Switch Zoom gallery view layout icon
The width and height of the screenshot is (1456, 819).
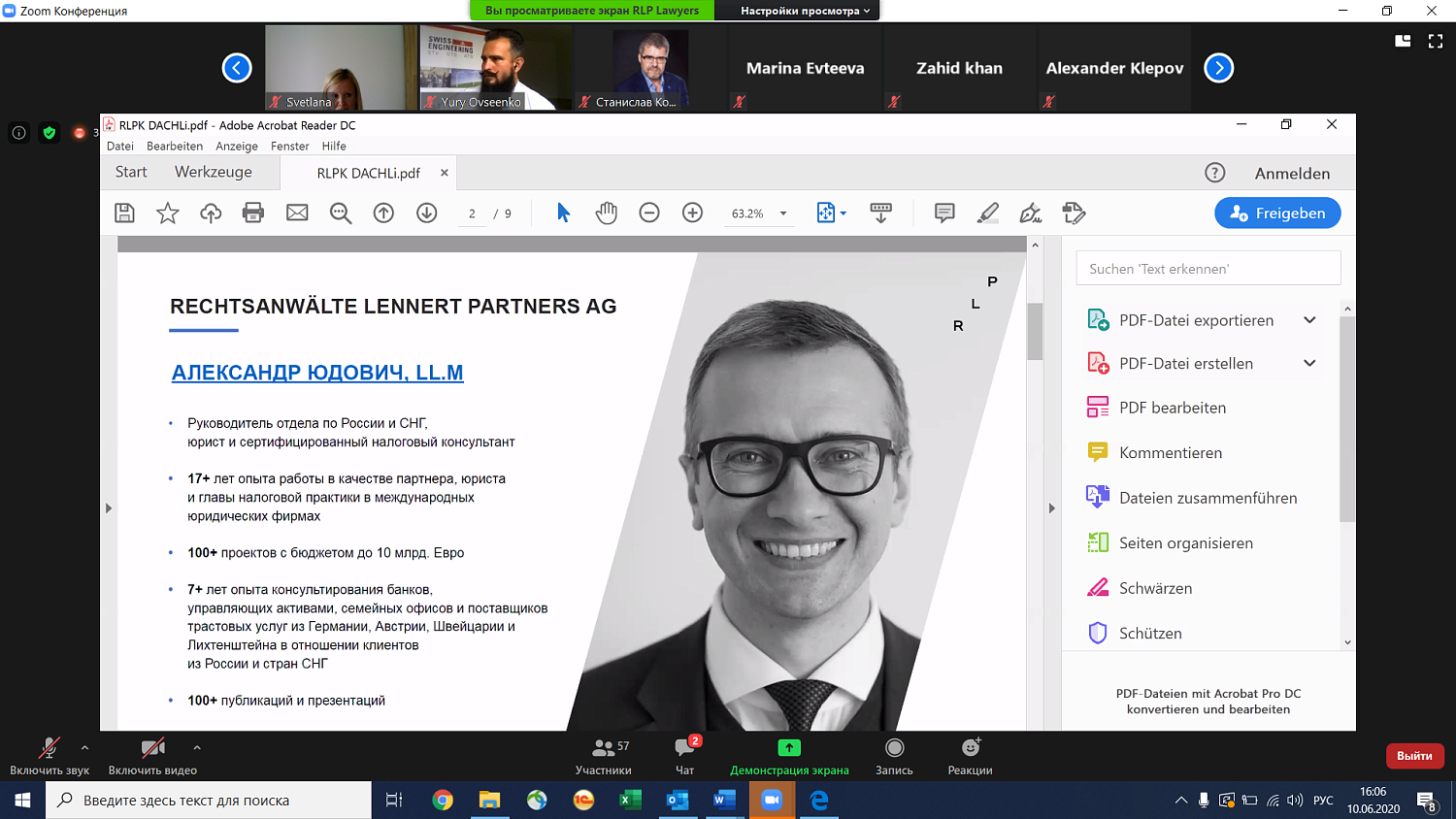click(x=1403, y=41)
